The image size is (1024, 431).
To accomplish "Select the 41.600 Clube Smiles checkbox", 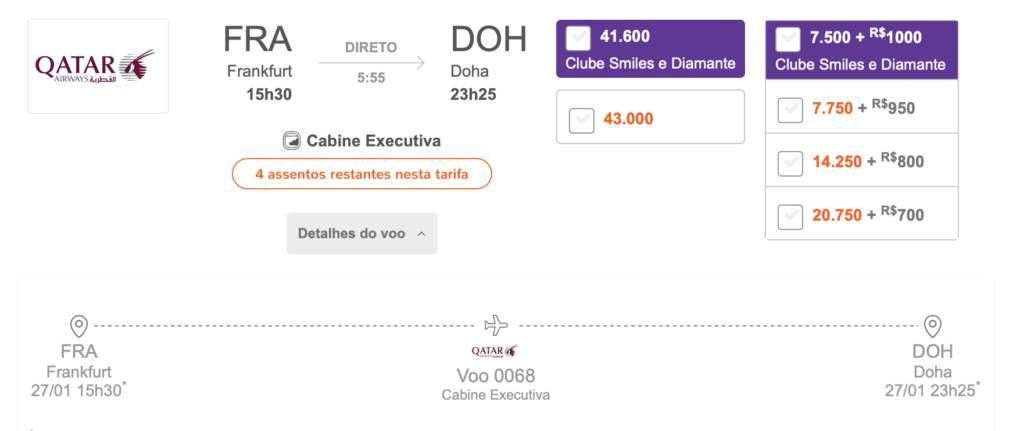I will pyautogui.click(x=578, y=39).
